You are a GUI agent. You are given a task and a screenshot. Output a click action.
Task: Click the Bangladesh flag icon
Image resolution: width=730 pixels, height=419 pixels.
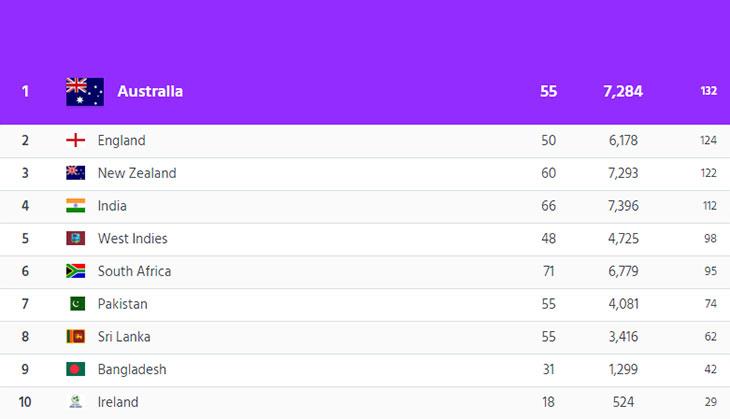[x=75, y=369]
